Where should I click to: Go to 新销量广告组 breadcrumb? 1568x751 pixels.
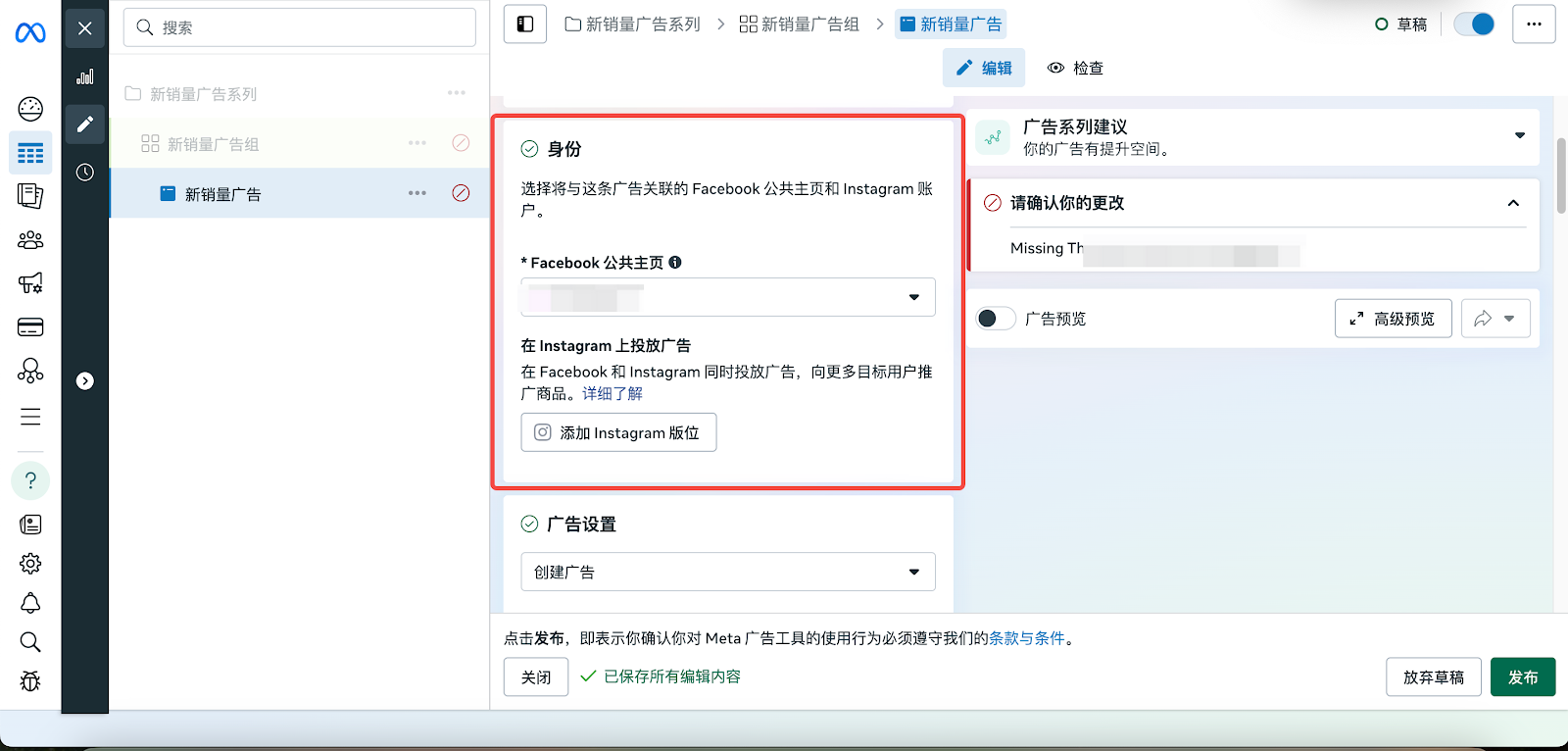pos(799,25)
